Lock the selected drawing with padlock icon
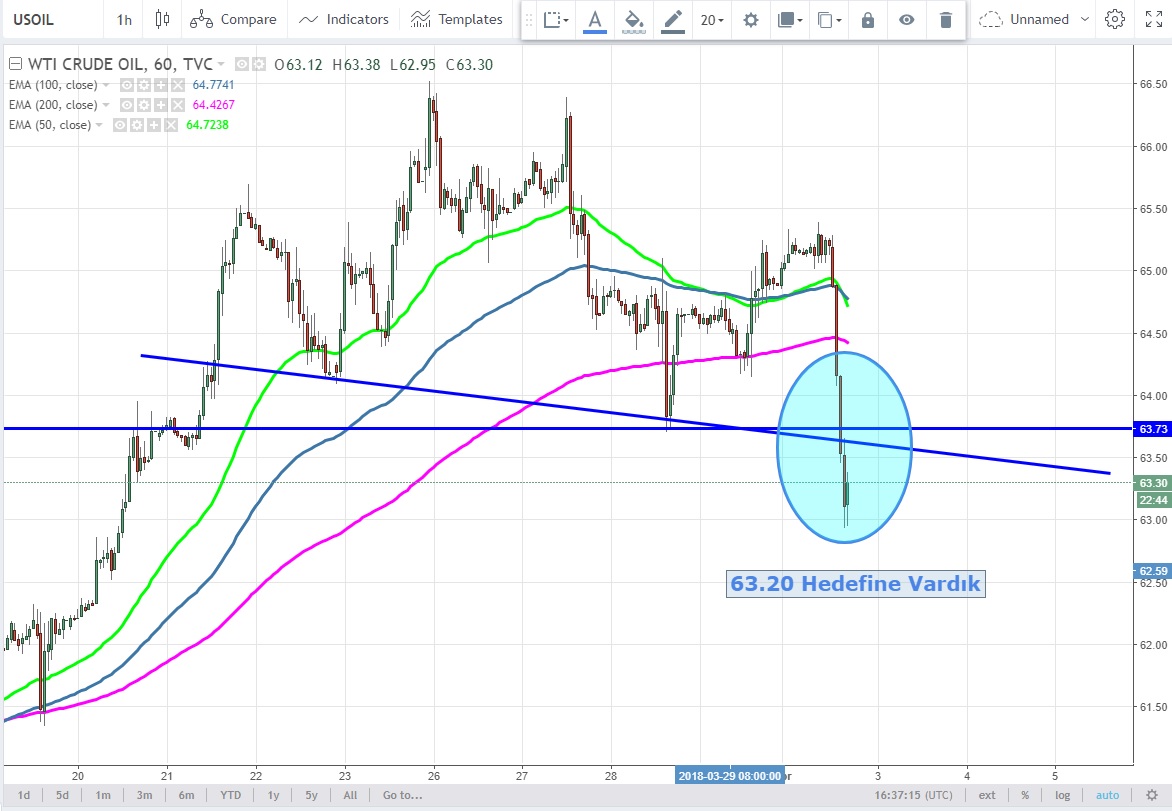 tap(868, 19)
